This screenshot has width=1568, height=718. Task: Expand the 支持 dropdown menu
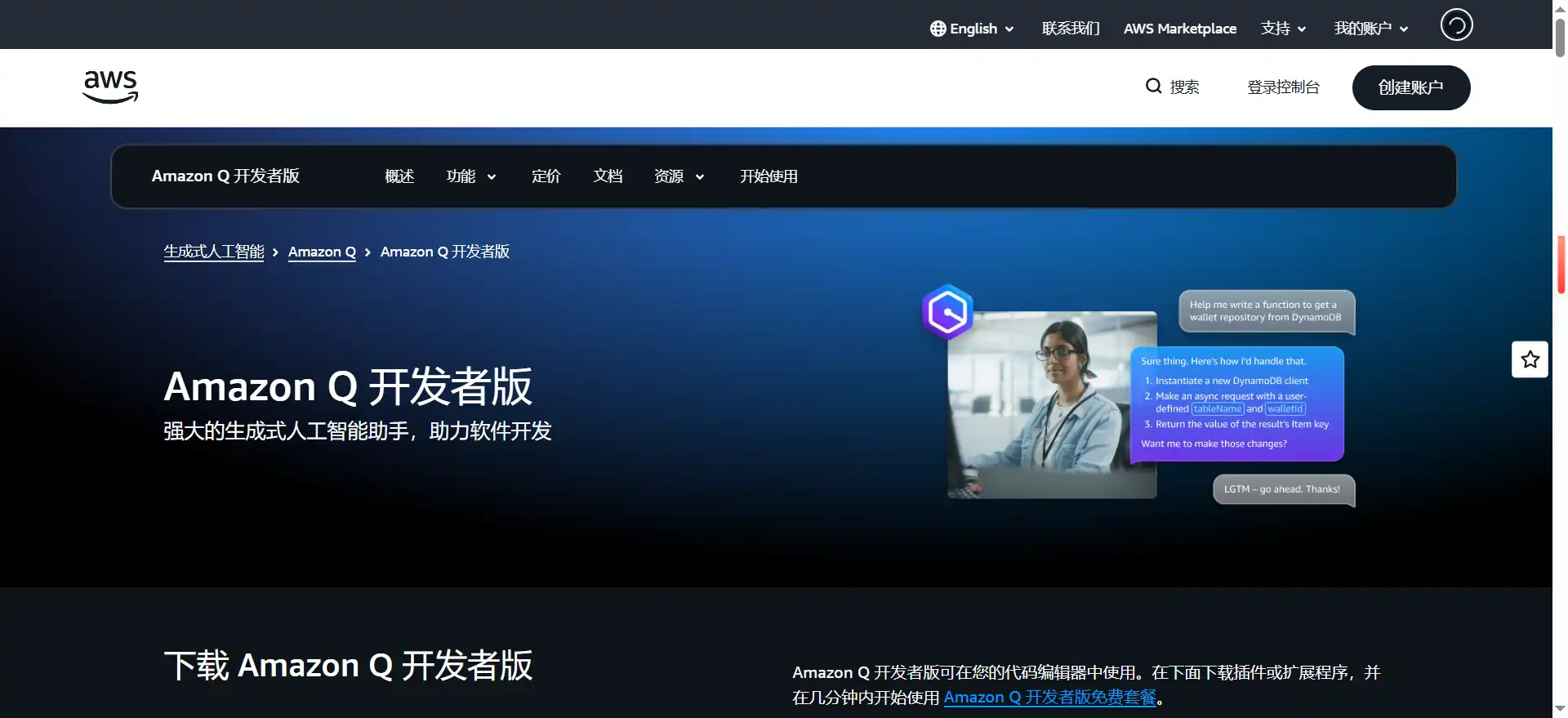[1283, 29]
